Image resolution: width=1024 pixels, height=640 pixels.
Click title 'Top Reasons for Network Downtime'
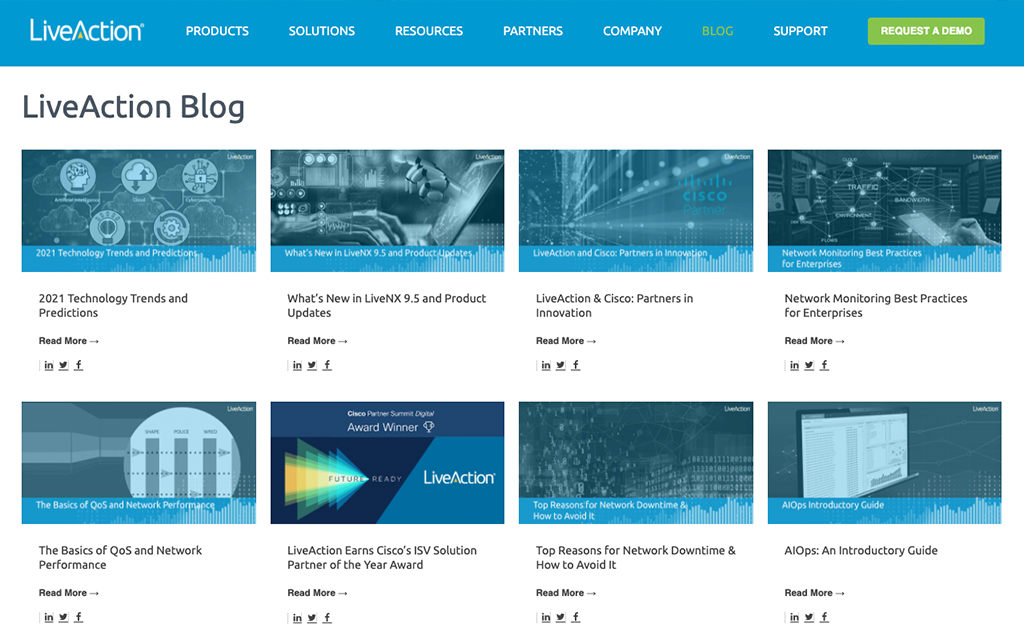point(635,557)
